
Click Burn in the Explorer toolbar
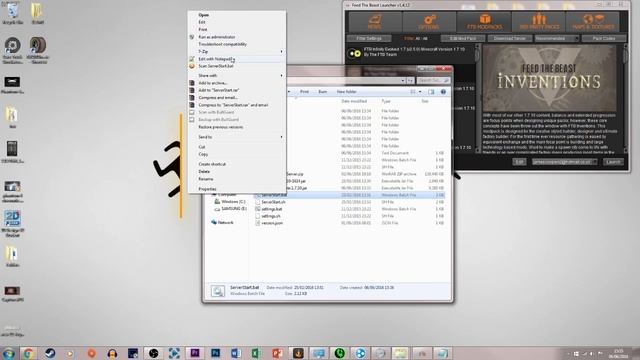(322, 92)
